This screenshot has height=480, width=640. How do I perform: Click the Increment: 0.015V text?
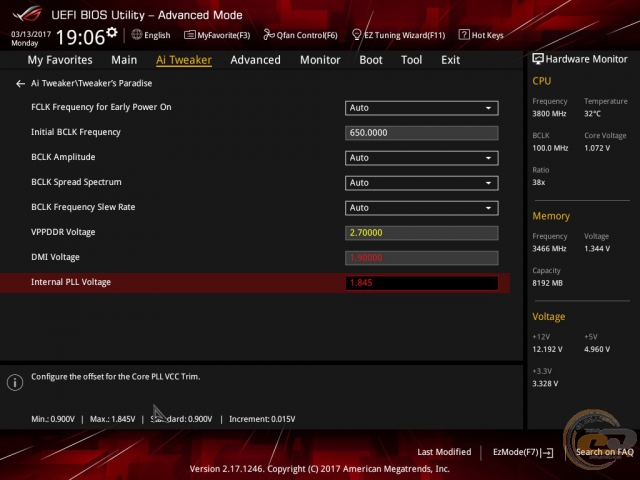[262, 419]
